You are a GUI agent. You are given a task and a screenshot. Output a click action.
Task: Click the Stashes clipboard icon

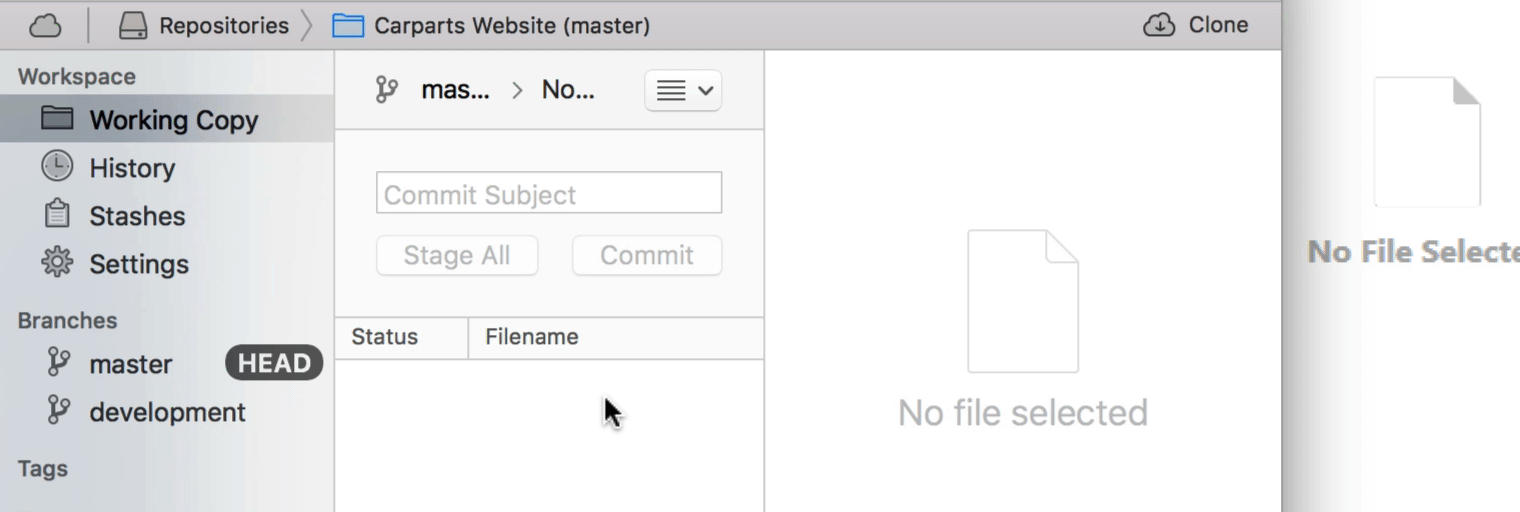pyautogui.click(x=57, y=215)
